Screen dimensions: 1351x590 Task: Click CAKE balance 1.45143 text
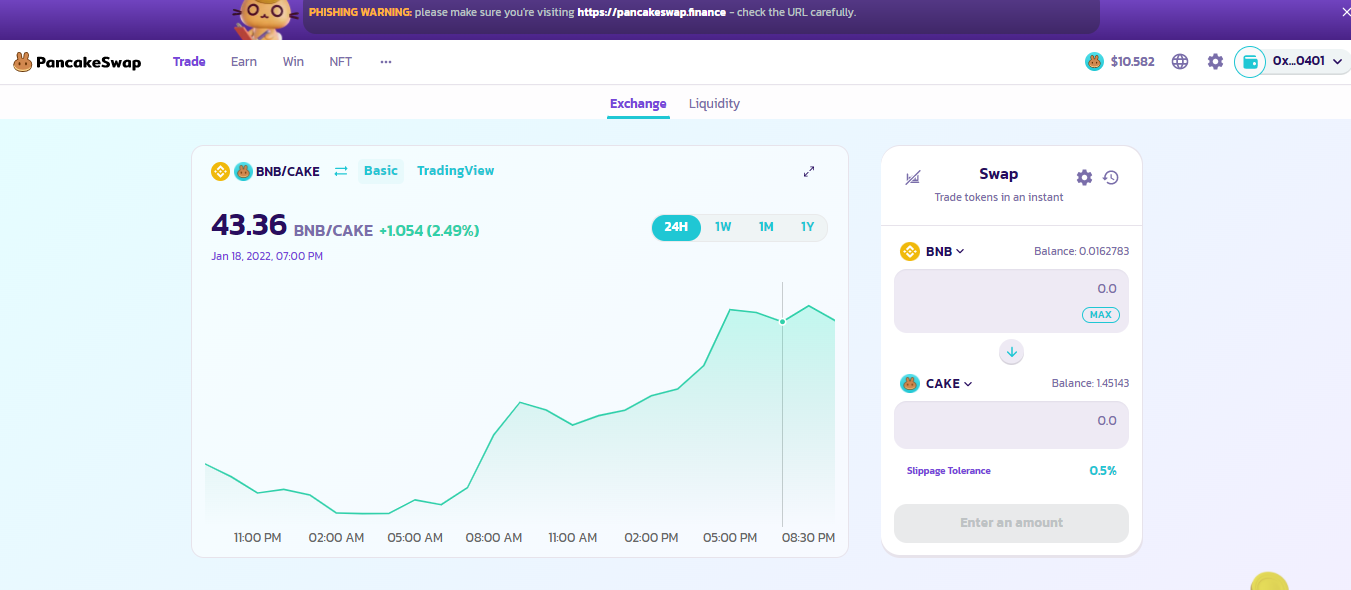[1090, 383]
